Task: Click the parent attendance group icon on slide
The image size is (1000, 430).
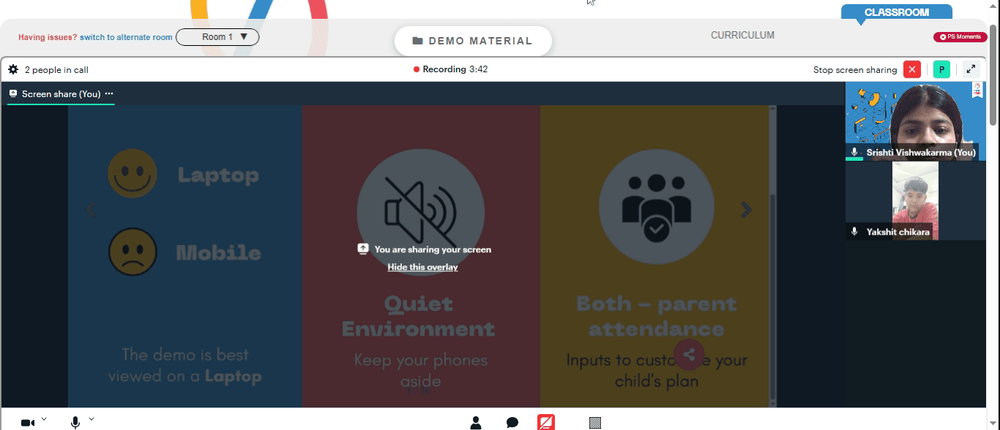Action: (x=656, y=207)
